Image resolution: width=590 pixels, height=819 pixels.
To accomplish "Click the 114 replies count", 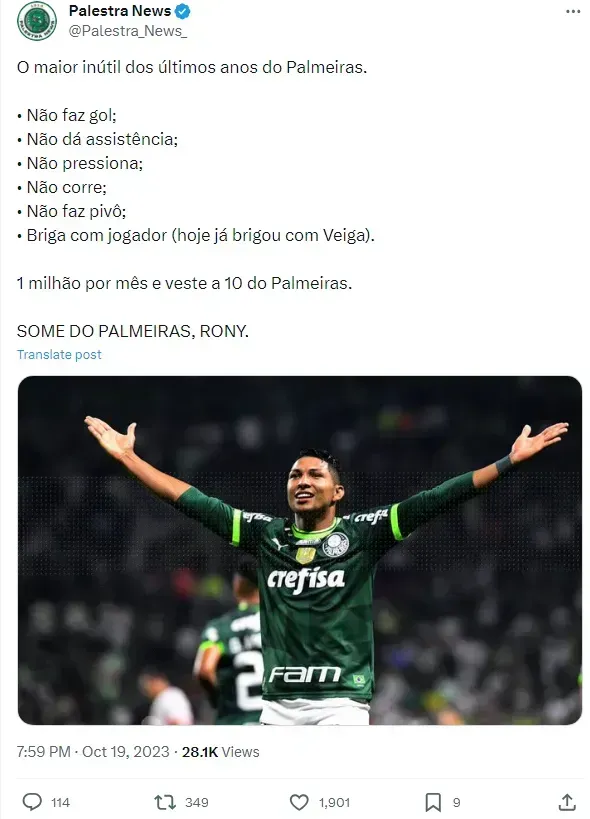I will [x=60, y=802].
